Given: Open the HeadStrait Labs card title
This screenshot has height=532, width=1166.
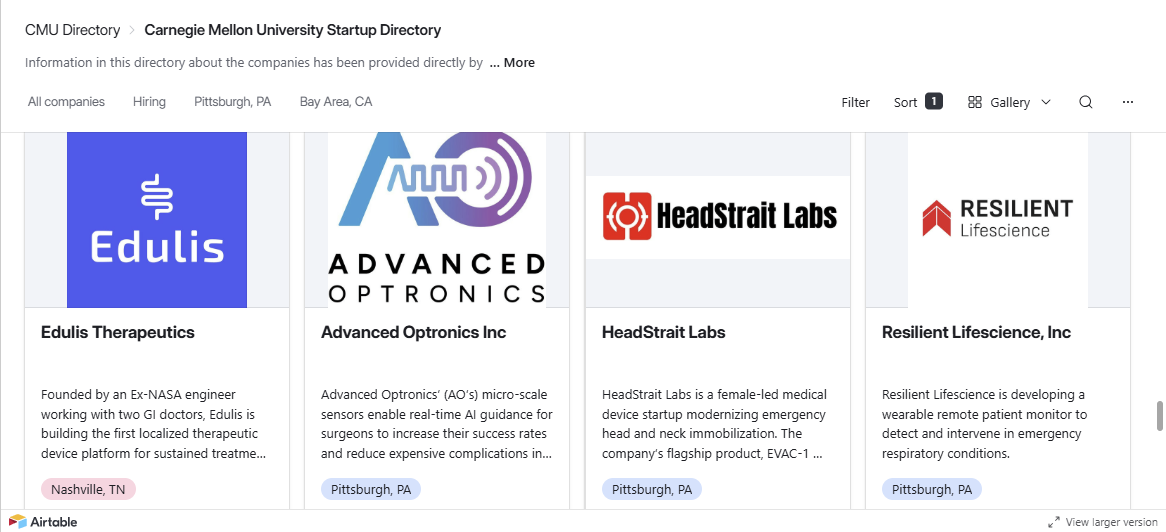Looking at the screenshot, I should (x=663, y=332).
